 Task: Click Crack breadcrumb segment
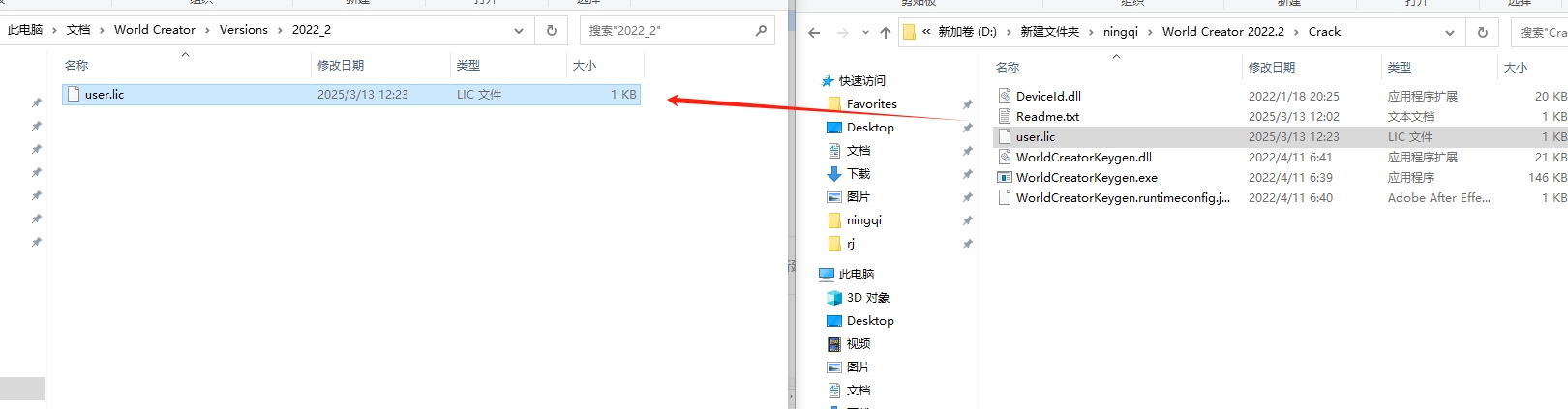coord(1324,32)
